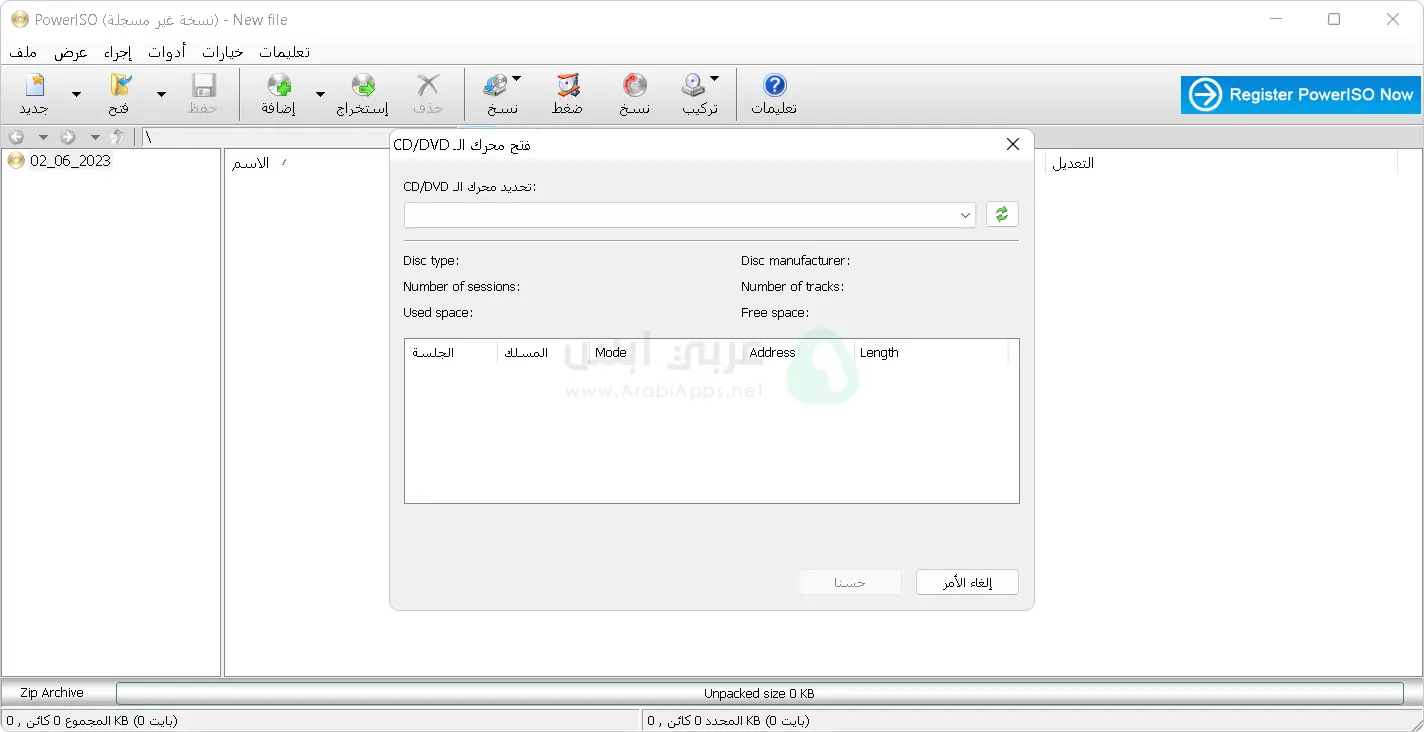Open the Options (خيارات) menu
The height and width of the screenshot is (732, 1424).
click(x=223, y=52)
